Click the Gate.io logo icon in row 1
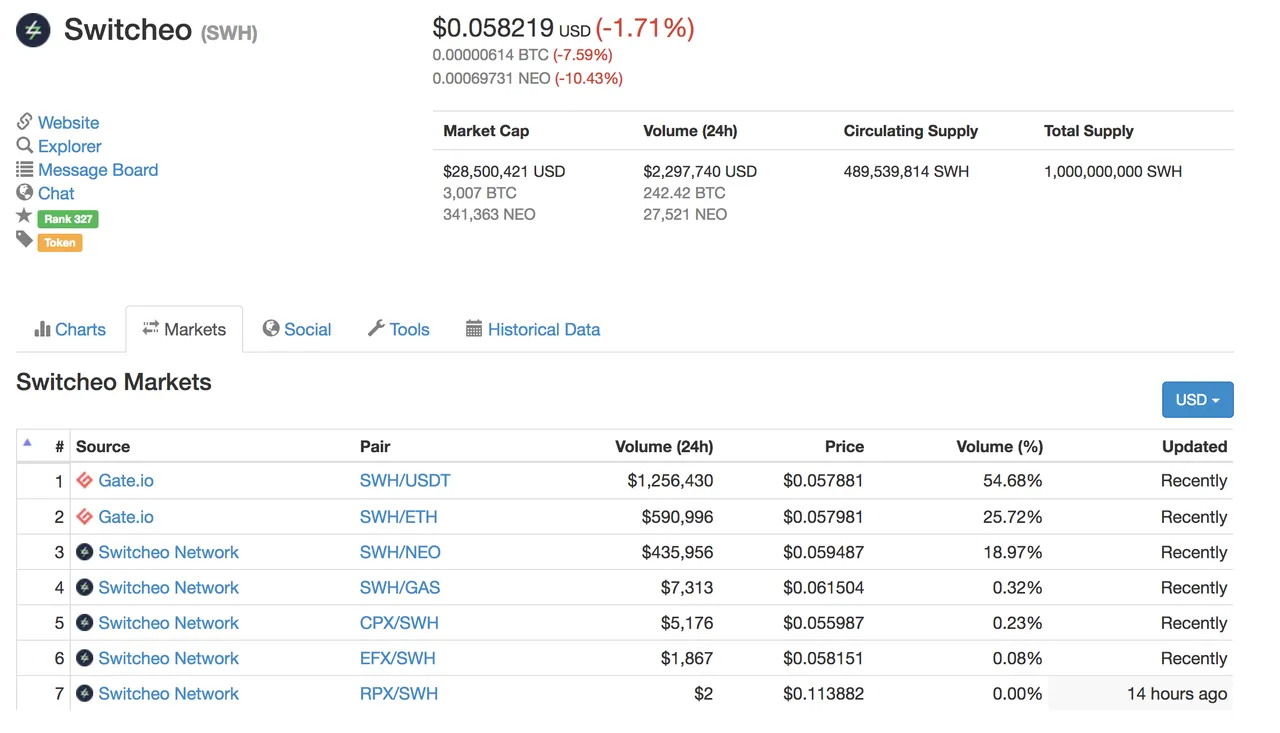This screenshot has width=1280, height=733. point(85,481)
